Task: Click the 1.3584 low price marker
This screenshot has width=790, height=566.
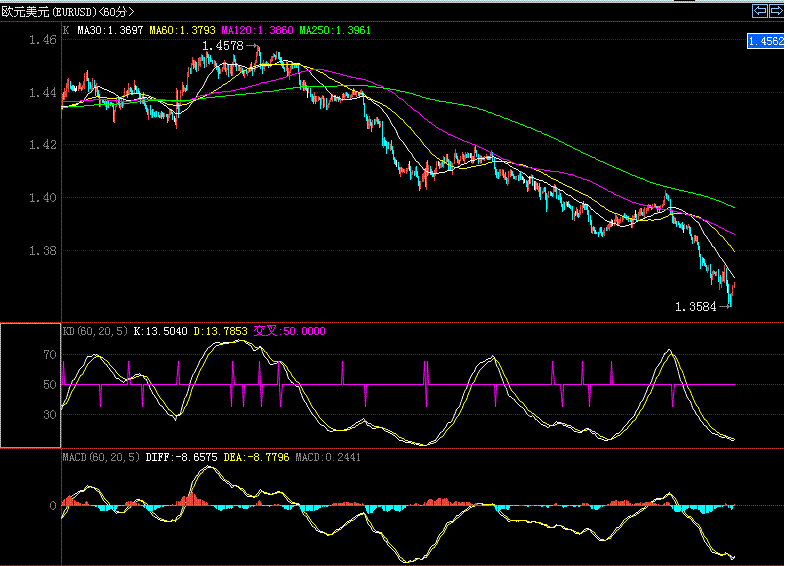Action: tap(696, 307)
